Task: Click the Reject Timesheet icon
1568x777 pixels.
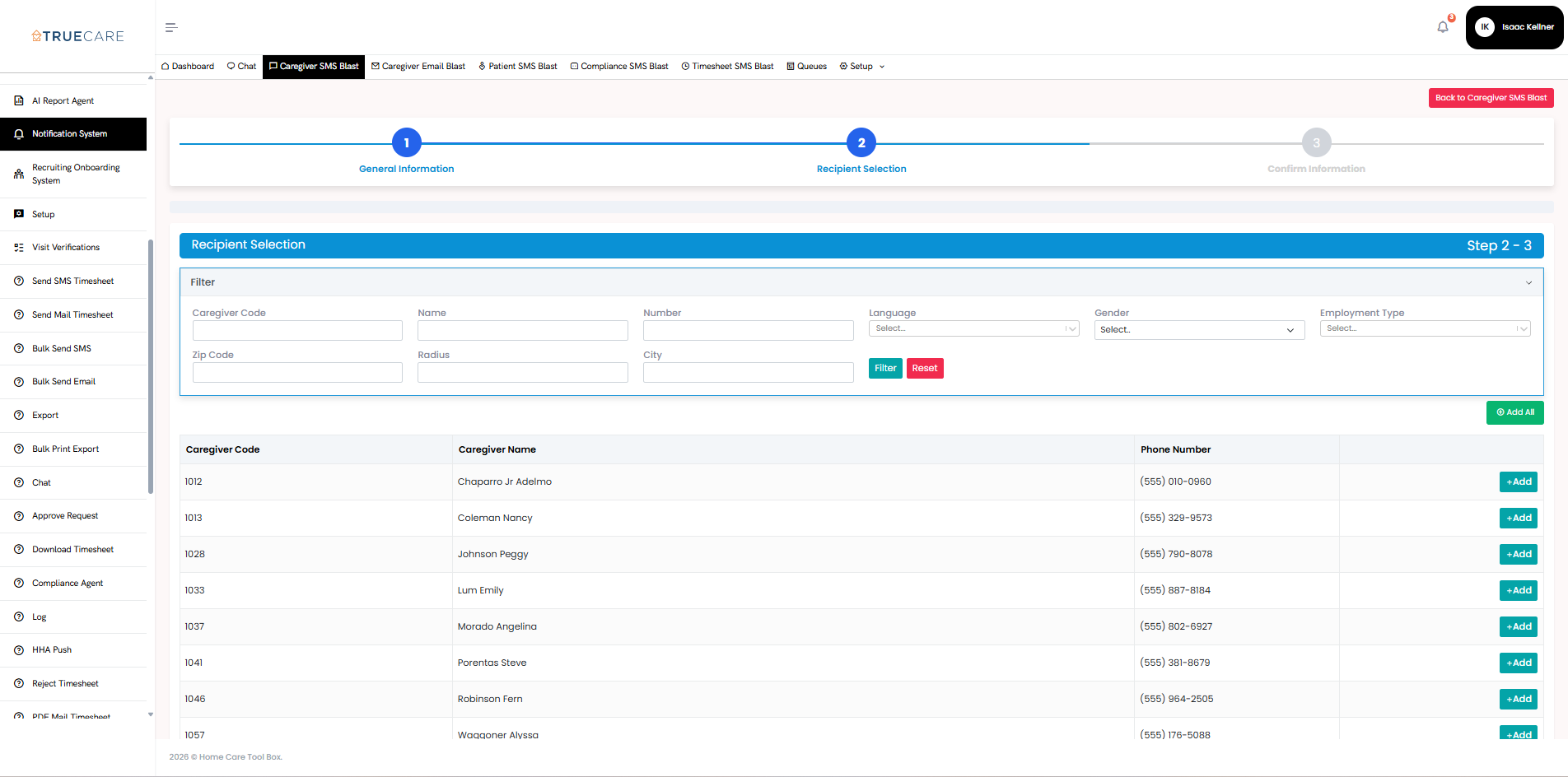Action: tap(19, 683)
